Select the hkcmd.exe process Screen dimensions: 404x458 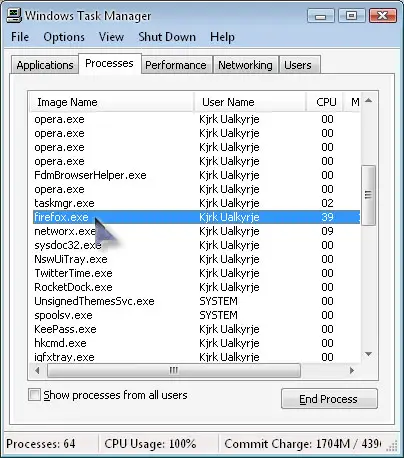(x=197, y=343)
